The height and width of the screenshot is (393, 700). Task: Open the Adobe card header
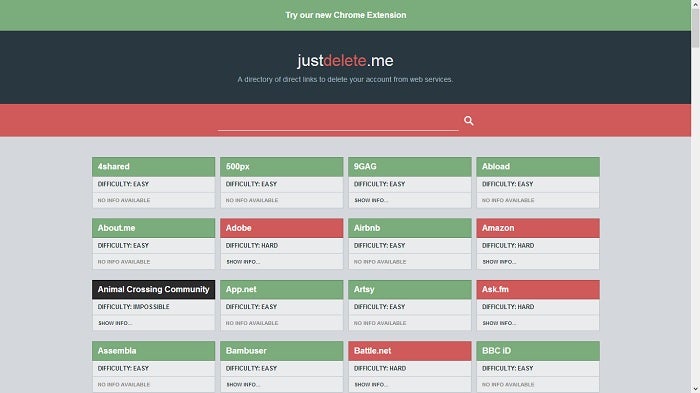click(x=282, y=228)
